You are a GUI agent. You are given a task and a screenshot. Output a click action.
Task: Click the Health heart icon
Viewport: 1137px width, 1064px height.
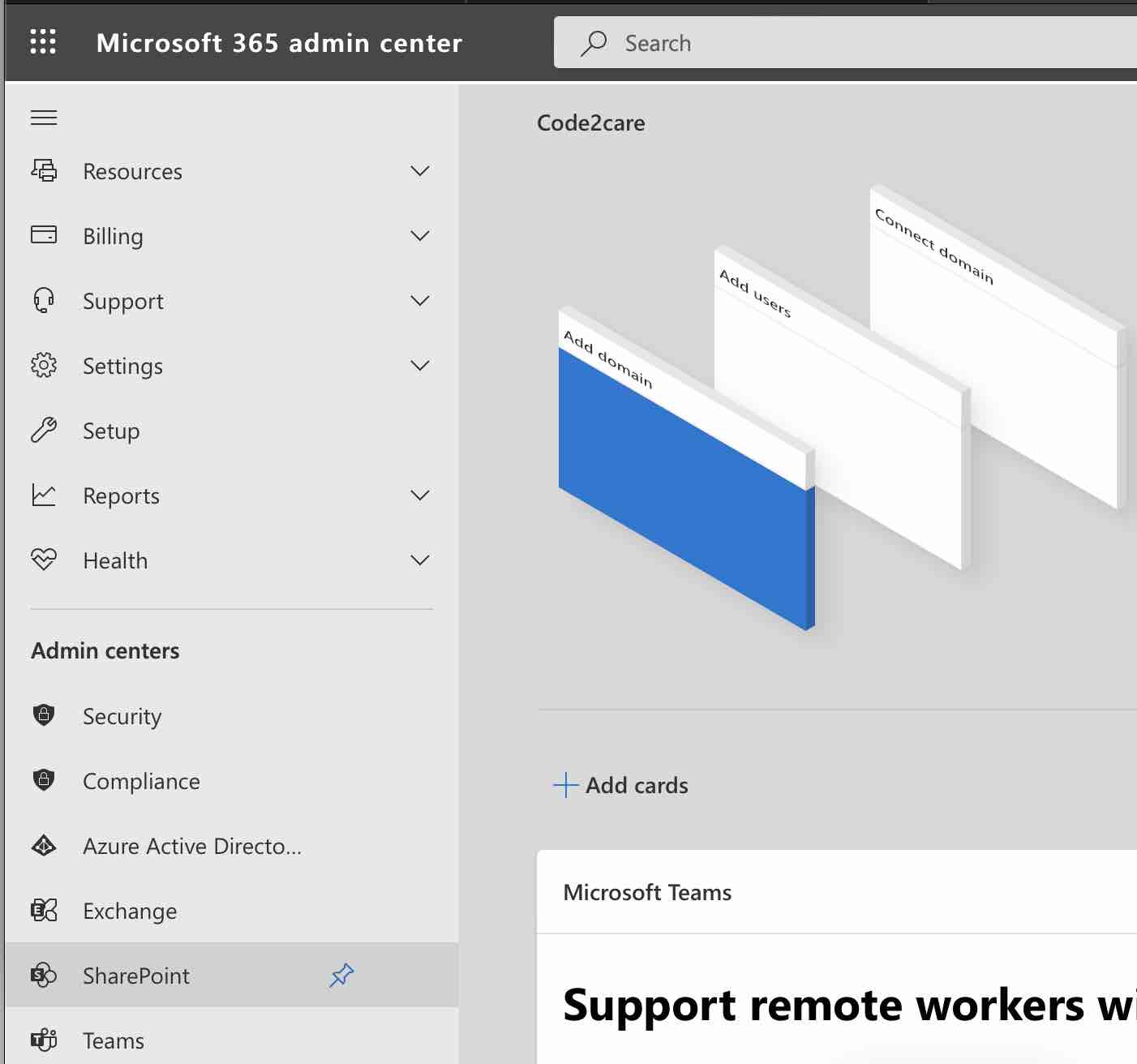click(x=44, y=560)
